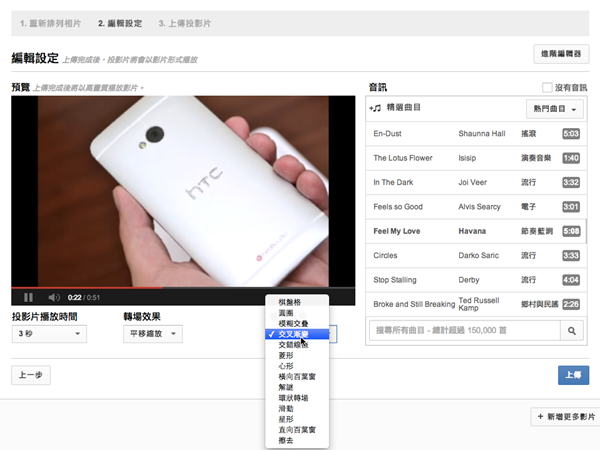Image resolution: width=600 pixels, height=450 pixels.
Task: Click artist name Alvis Searcy
Action: (x=479, y=207)
